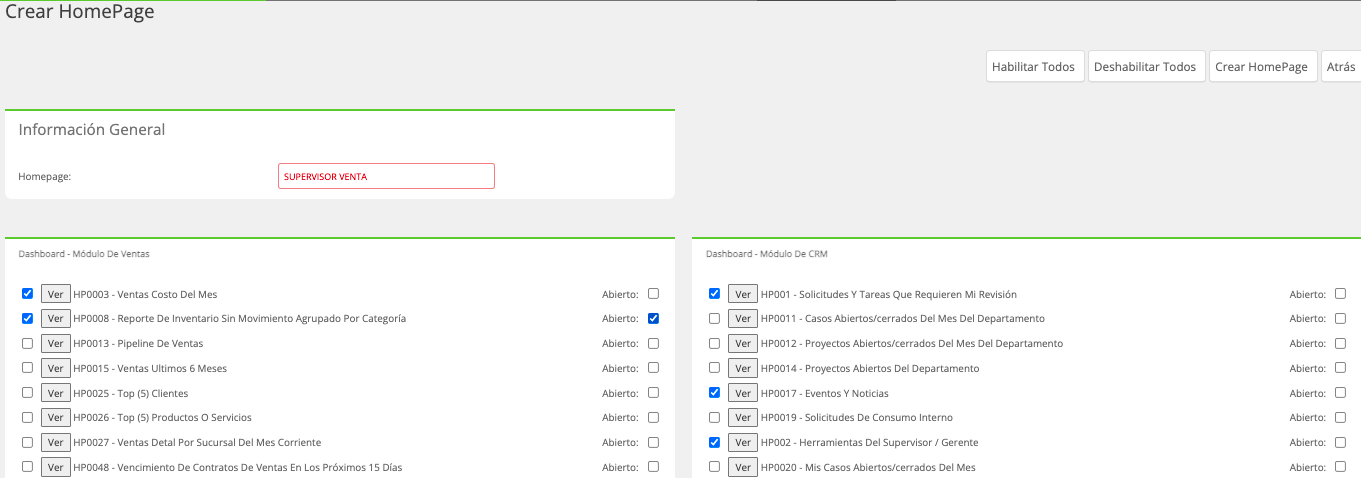Check Abierto for HP0020 Mis Casos
This screenshot has height=478, width=1361.
[1340, 466]
